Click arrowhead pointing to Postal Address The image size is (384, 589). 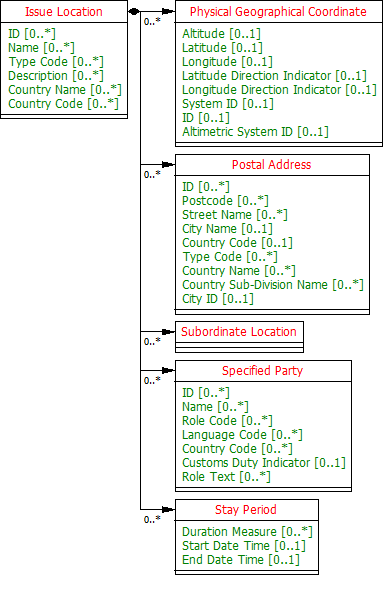tap(169, 165)
